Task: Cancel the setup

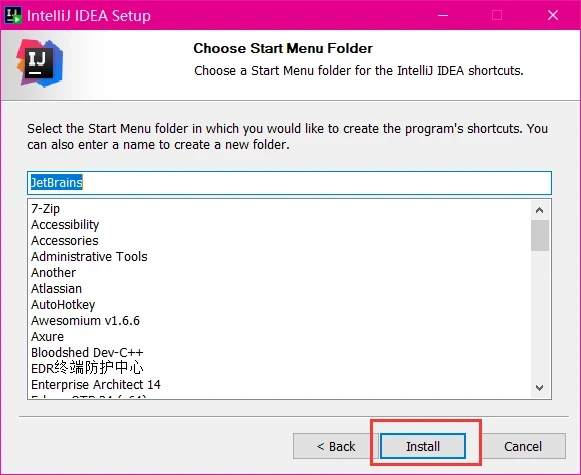Action: coord(523,446)
